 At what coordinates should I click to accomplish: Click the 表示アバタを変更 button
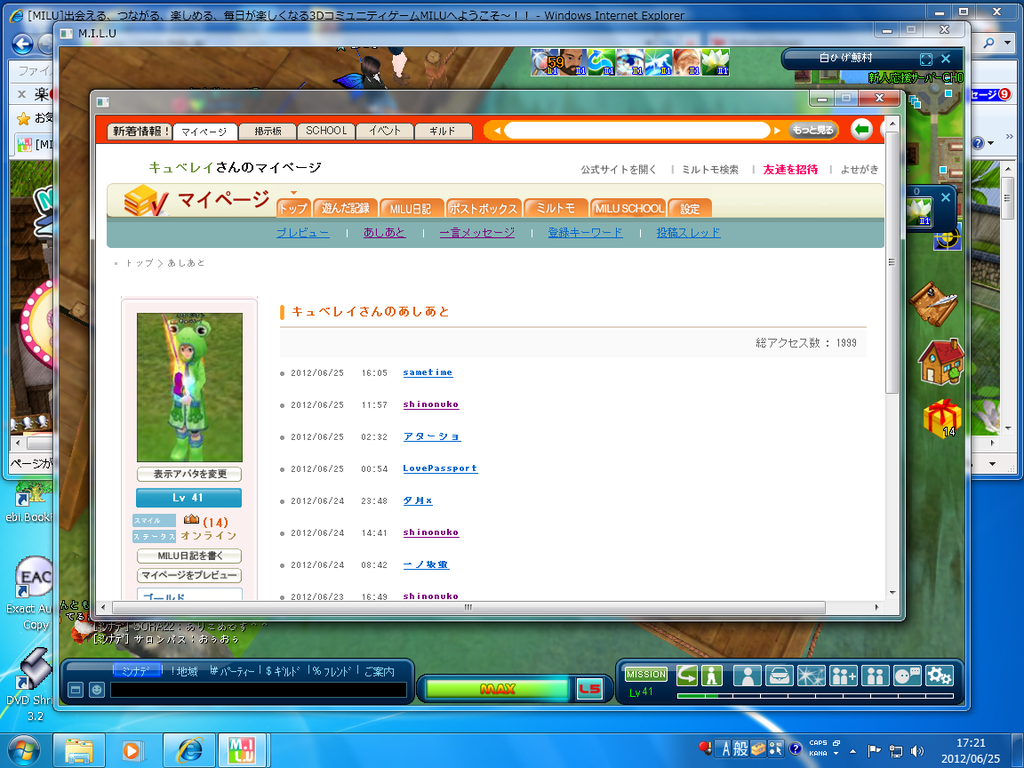pyautogui.click(x=189, y=474)
